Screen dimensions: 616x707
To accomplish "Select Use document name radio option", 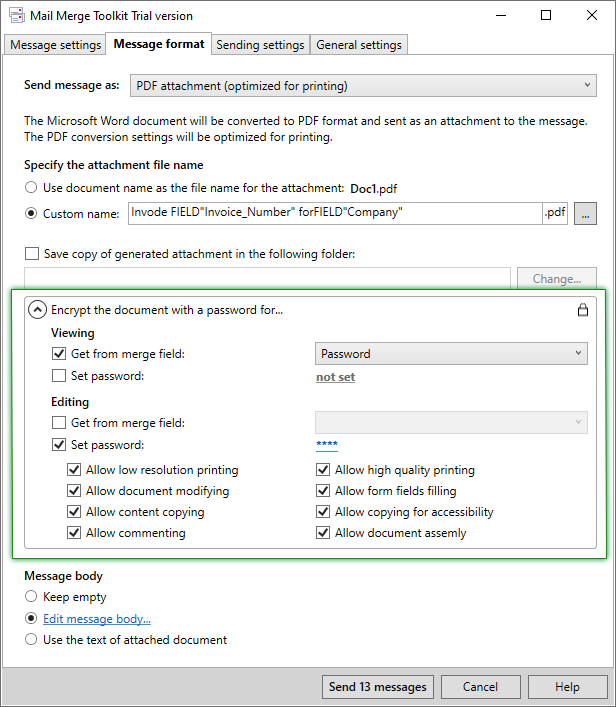I will tap(31, 187).
